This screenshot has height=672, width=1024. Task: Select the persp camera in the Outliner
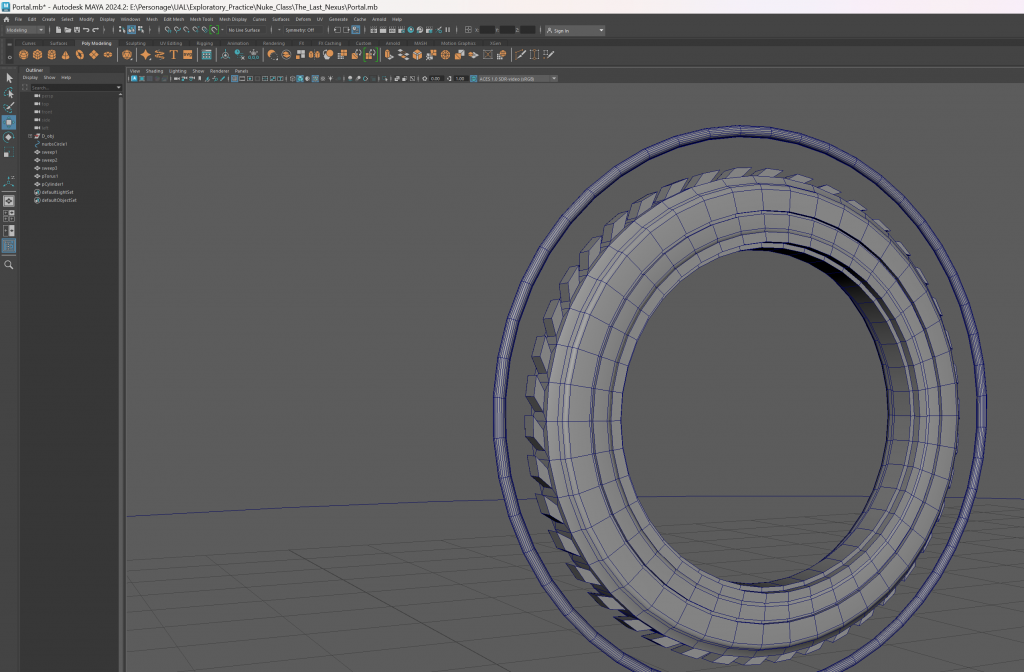[x=48, y=96]
